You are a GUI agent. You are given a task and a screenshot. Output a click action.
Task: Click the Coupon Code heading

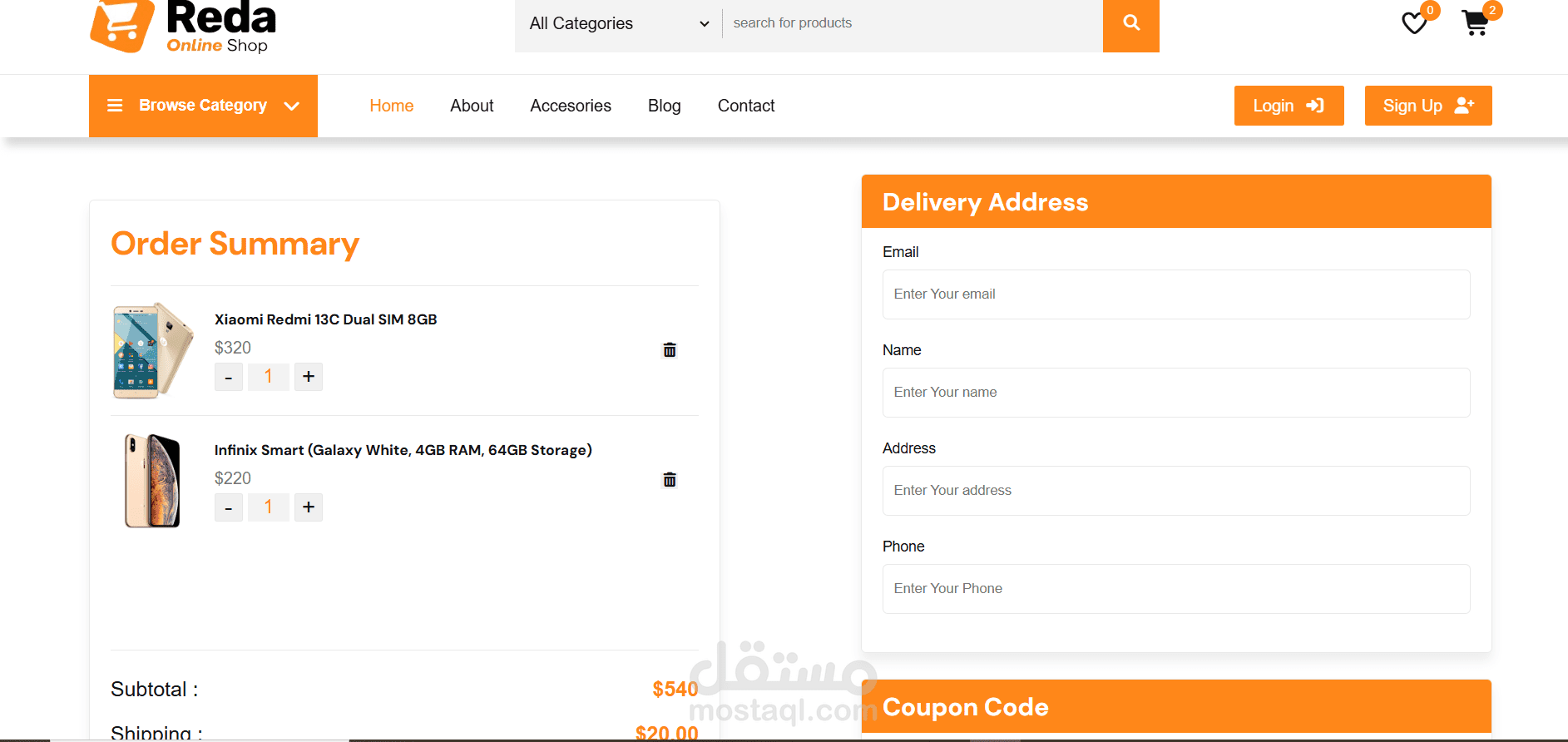966,707
